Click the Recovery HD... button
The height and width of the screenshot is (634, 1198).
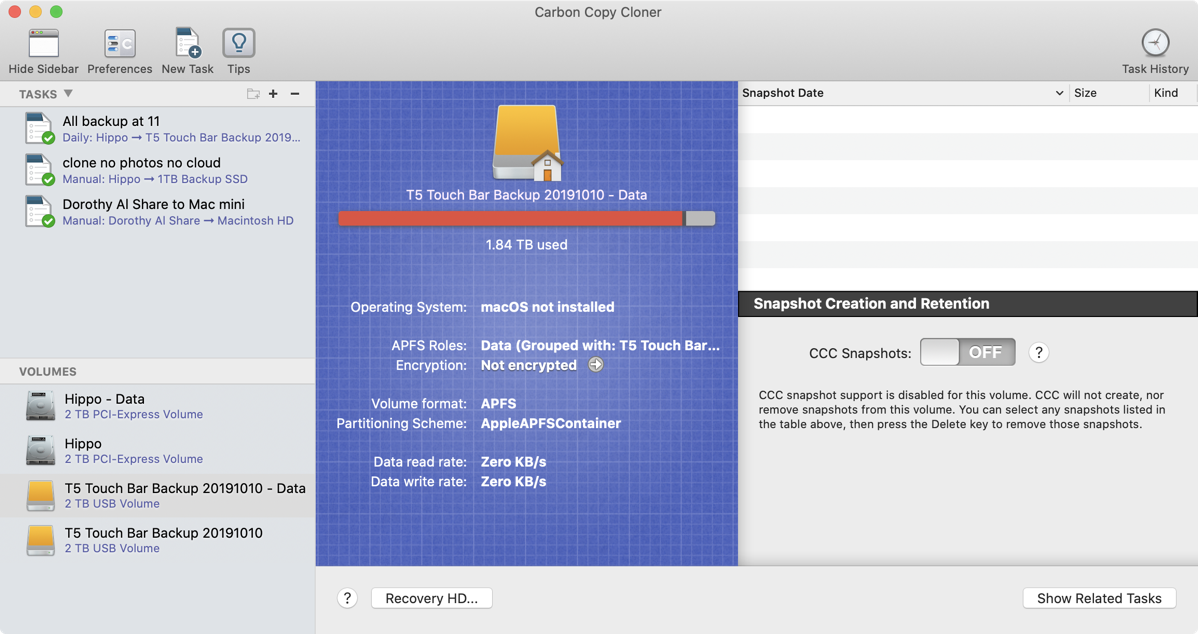tap(431, 598)
